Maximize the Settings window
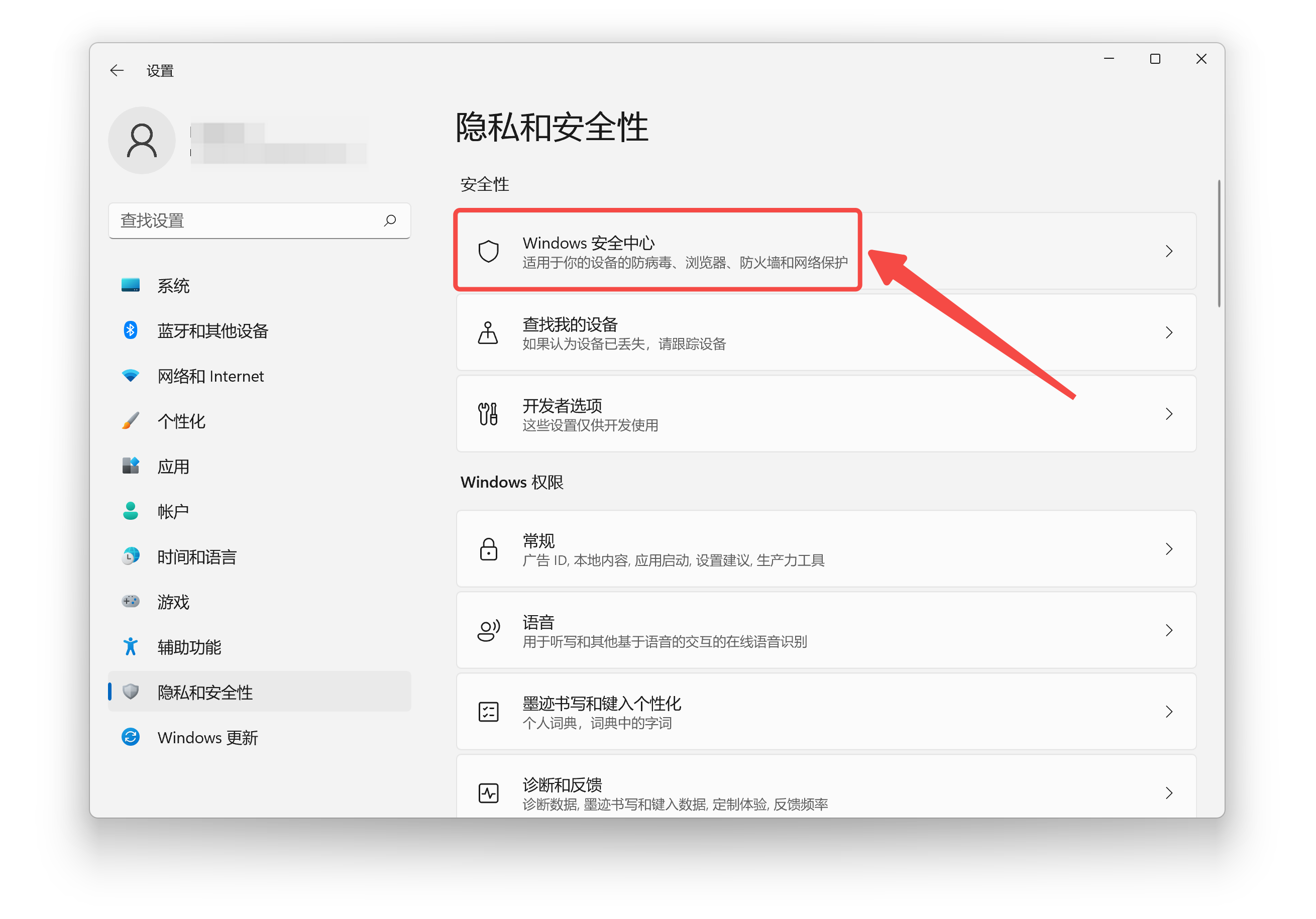This screenshot has height=919, width=1316. pos(1155,59)
